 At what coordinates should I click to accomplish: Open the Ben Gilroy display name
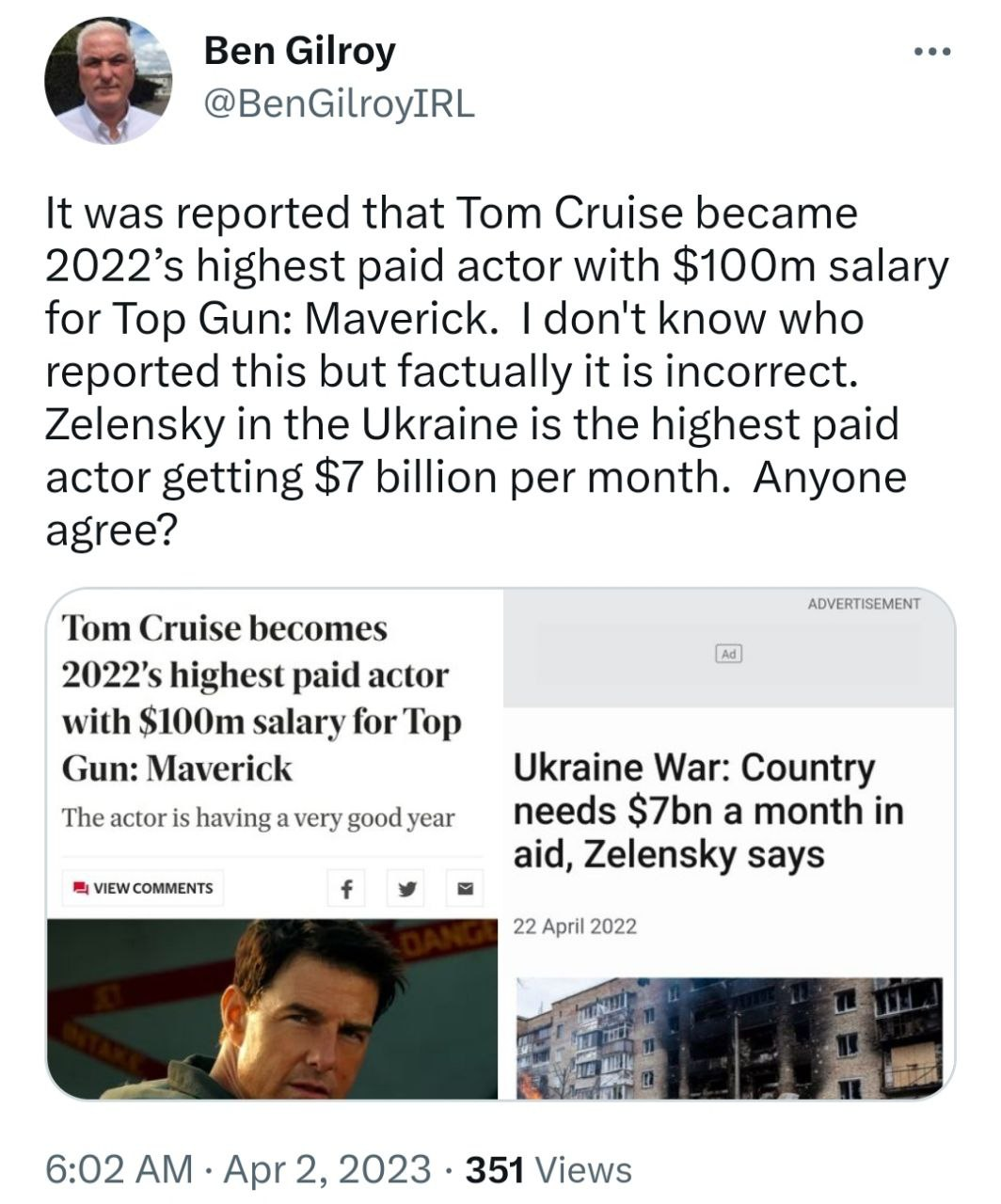(299, 51)
